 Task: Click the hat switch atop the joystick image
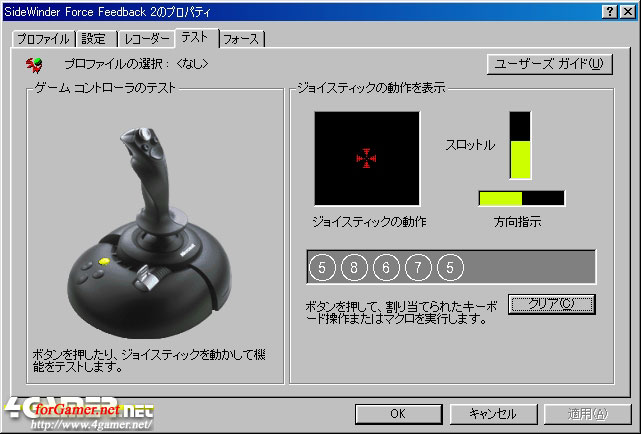(x=145, y=134)
